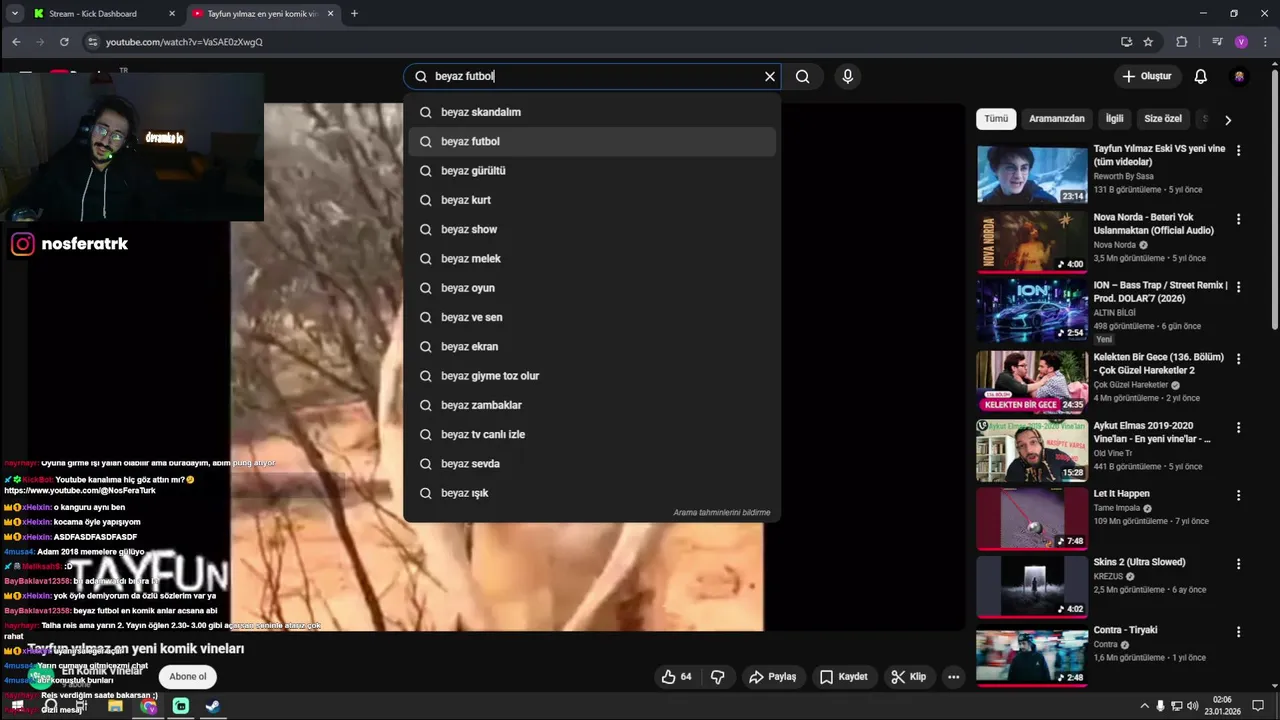Open options for Let It Happen video
The image size is (1280, 720).
point(1238,495)
